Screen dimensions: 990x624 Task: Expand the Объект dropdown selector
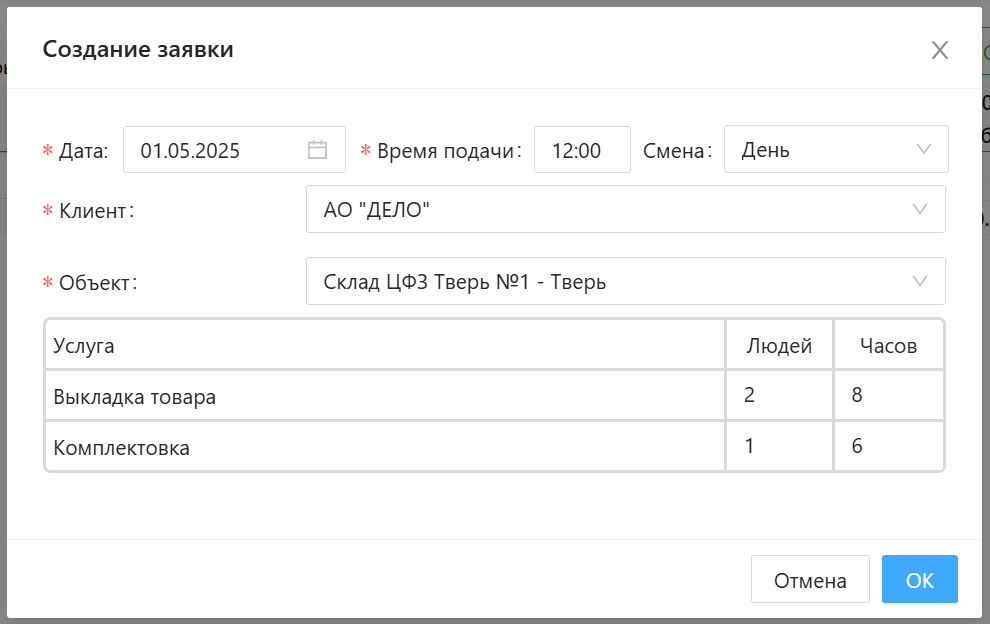(x=625, y=282)
